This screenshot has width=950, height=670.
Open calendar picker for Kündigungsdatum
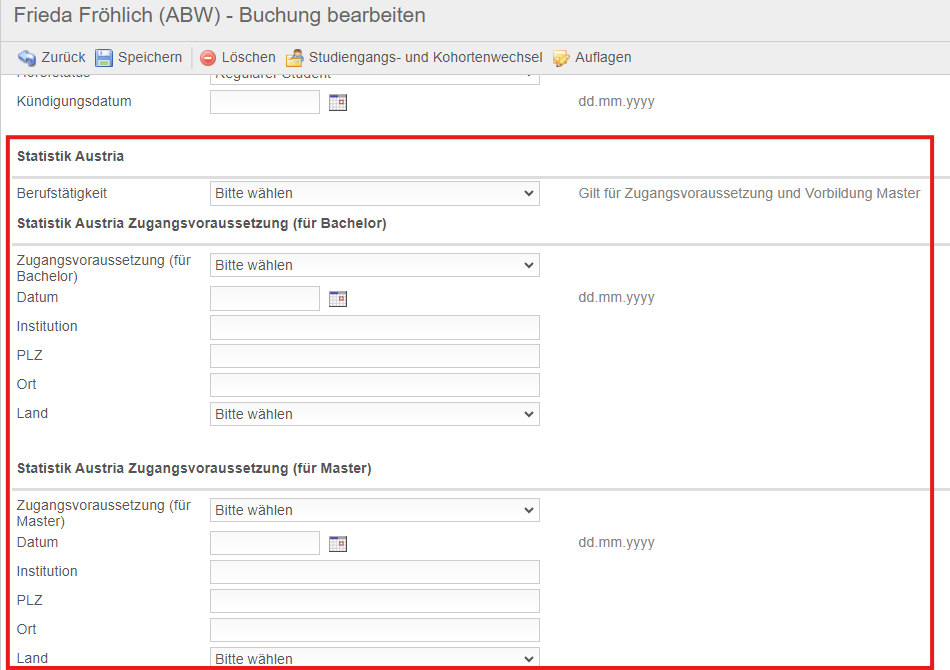click(x=338, y=102)
